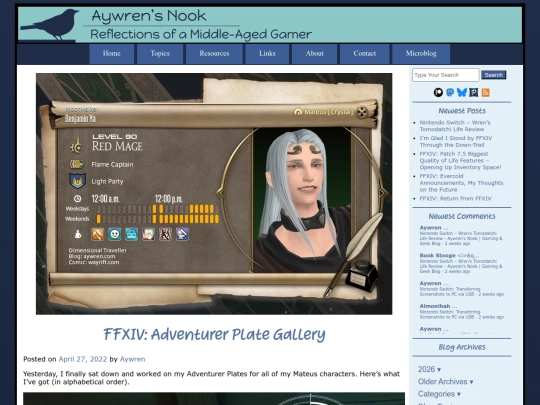The image size is (540, 405).
Task: Click the Newest Comments heading
Action: pos(462,216)
